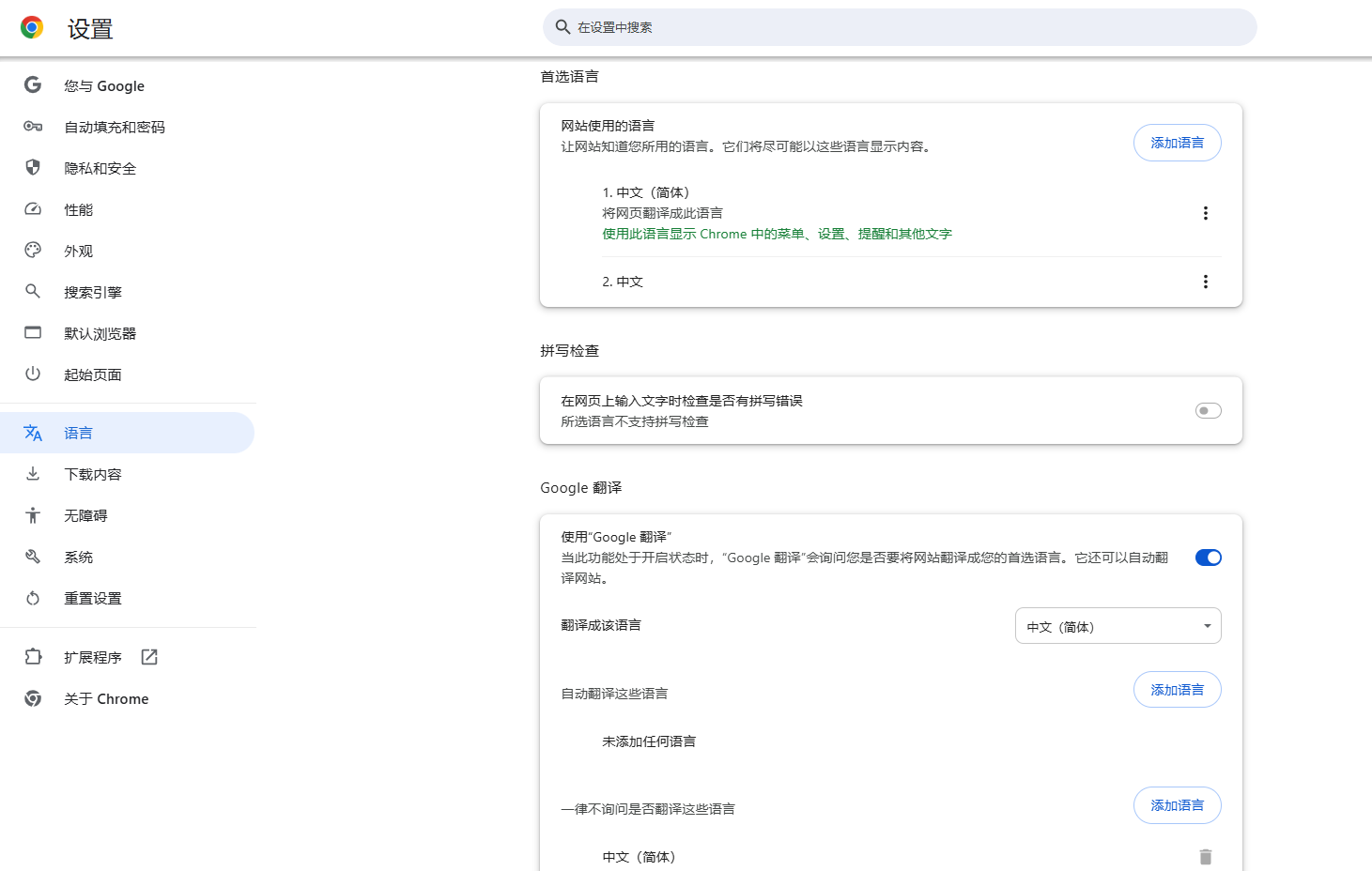Open 重置设置 section
The image size is (1372, 871).
coord(128,598)
